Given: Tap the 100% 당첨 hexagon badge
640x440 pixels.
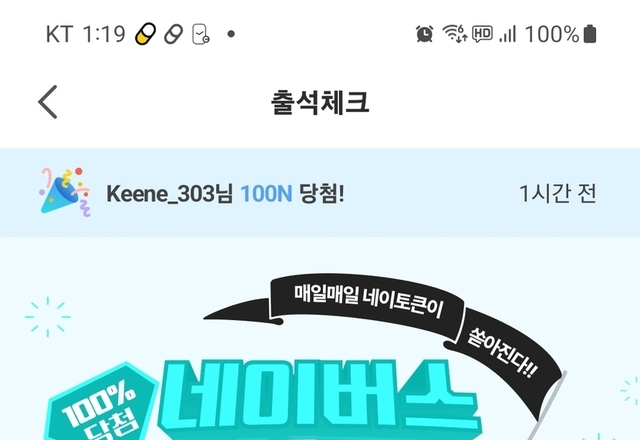Looking at the screenshot, I should (101, 404).
